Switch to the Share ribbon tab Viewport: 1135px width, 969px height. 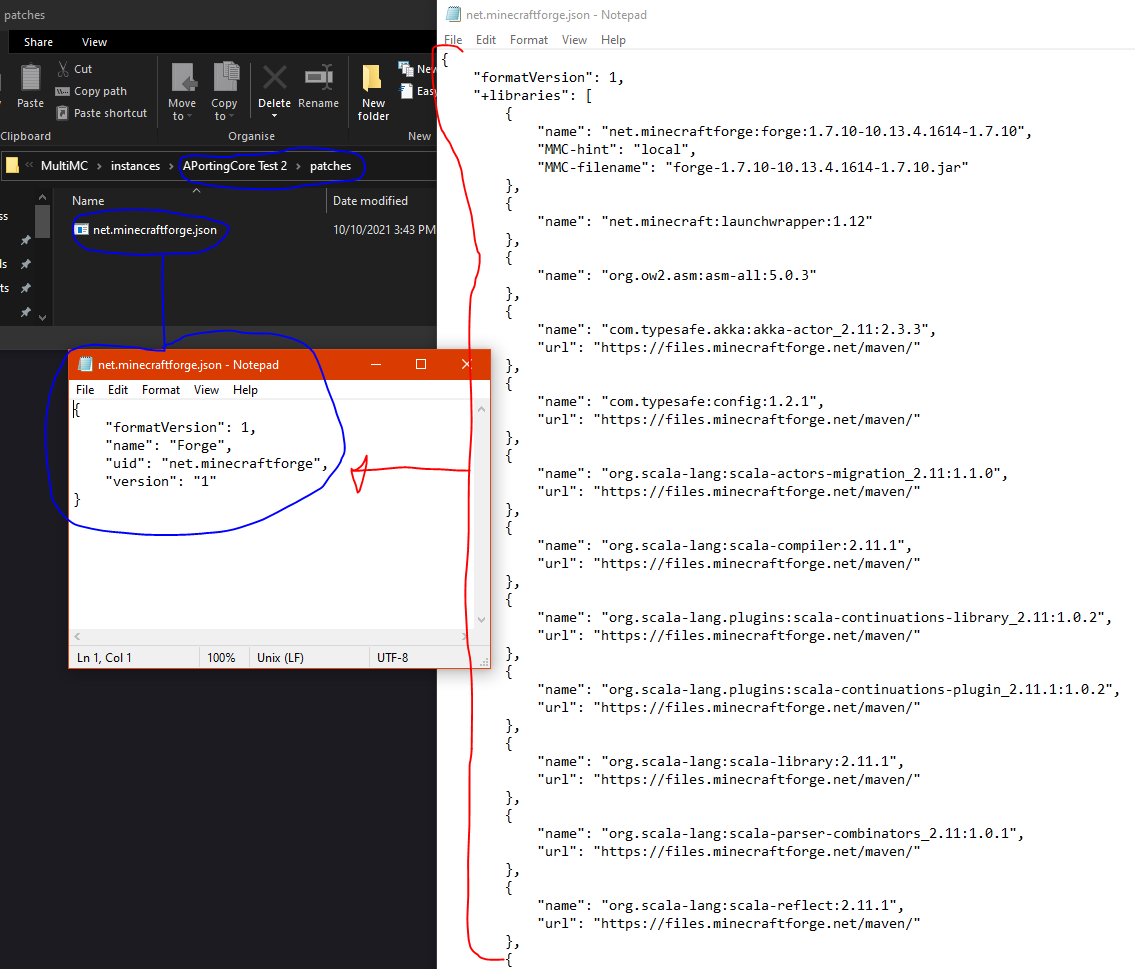click(38, 42)
